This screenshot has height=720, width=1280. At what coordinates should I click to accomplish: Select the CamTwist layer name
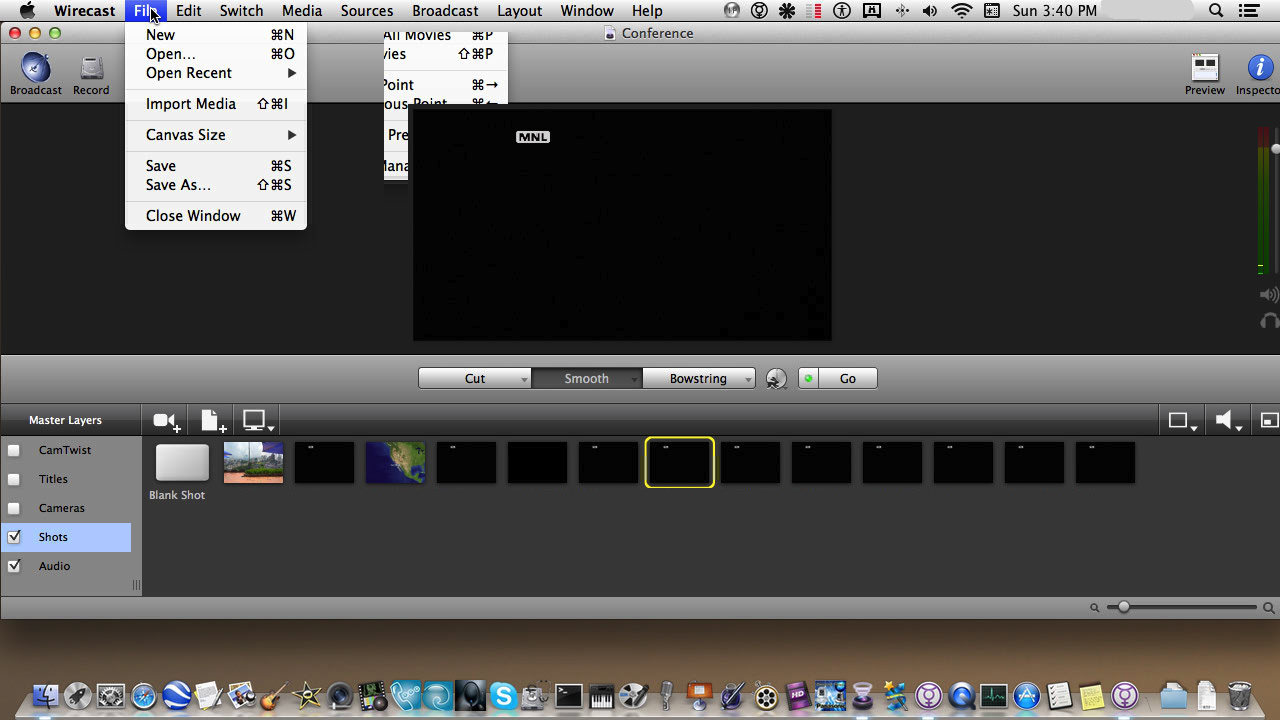pyautogui.click(x=65, y=450)
